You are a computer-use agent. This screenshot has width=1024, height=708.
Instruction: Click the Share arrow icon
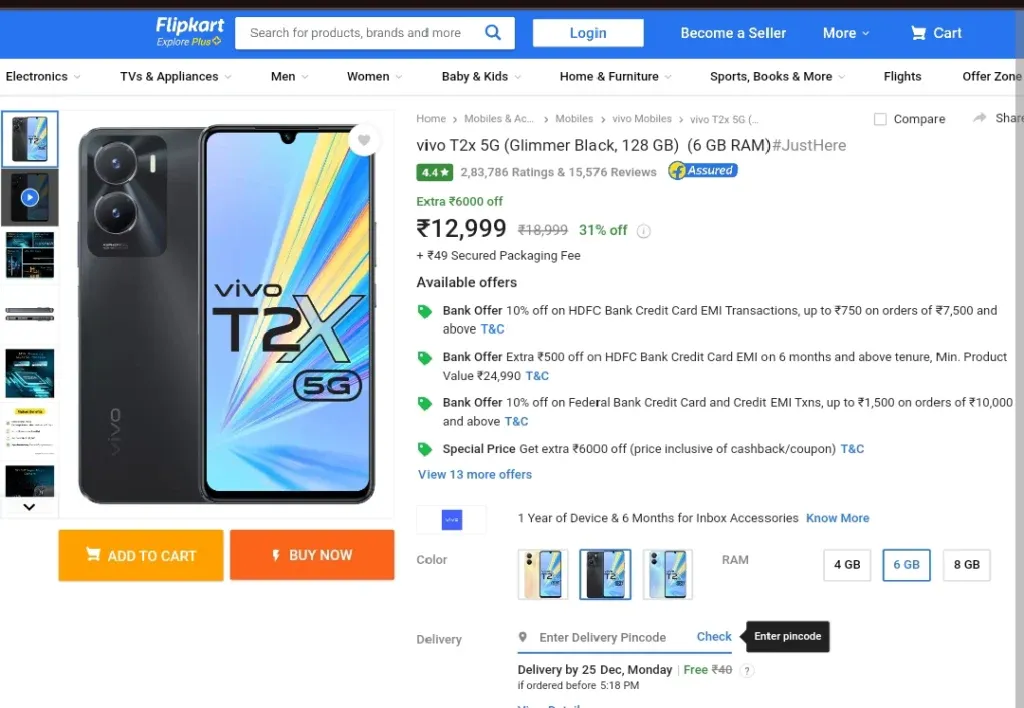[979, 118]
